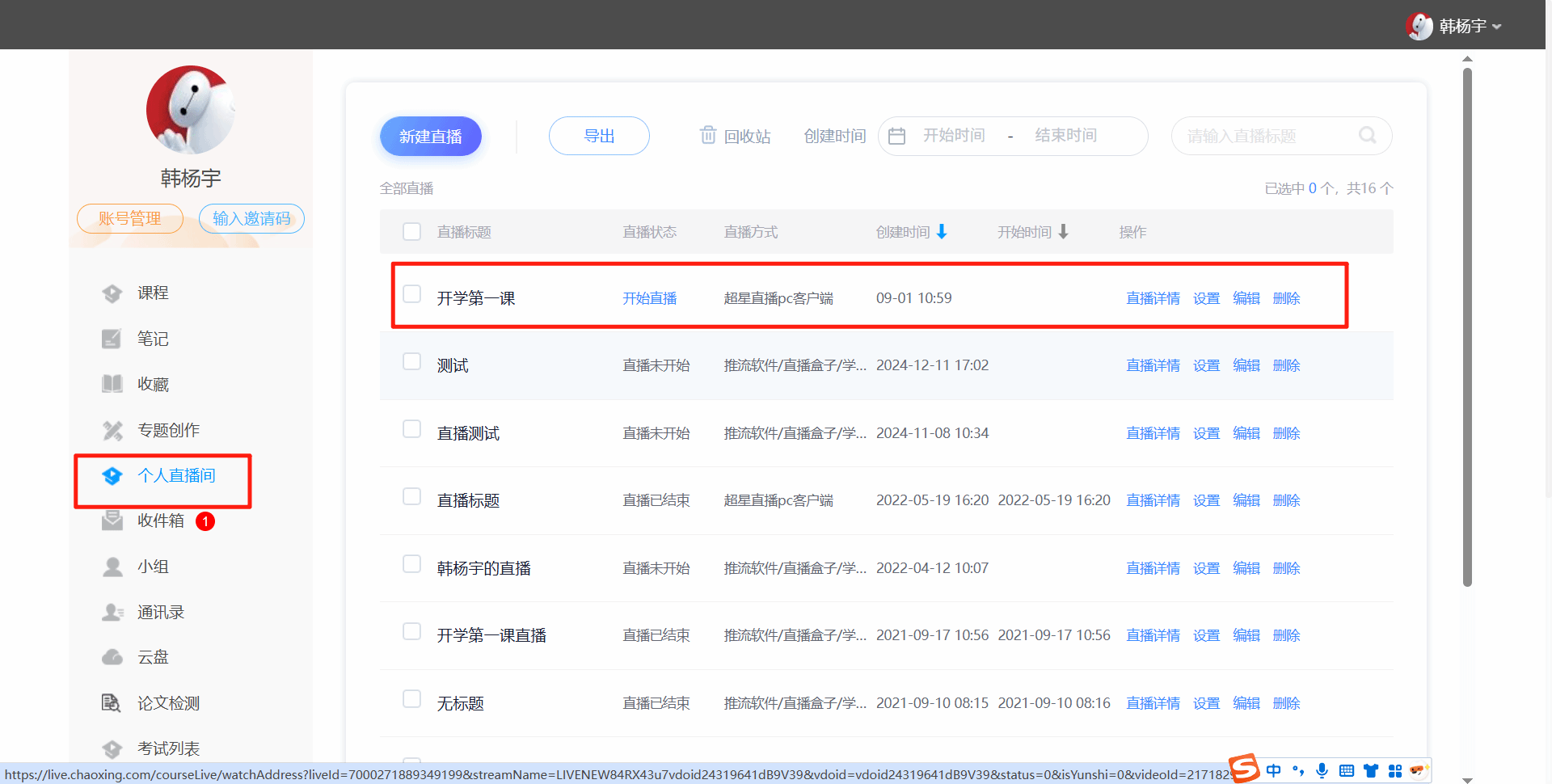Screen dimensions: 1552x784
Task: Click the 收藏 book icon in sidebar
Action: (x=112, y=384)
